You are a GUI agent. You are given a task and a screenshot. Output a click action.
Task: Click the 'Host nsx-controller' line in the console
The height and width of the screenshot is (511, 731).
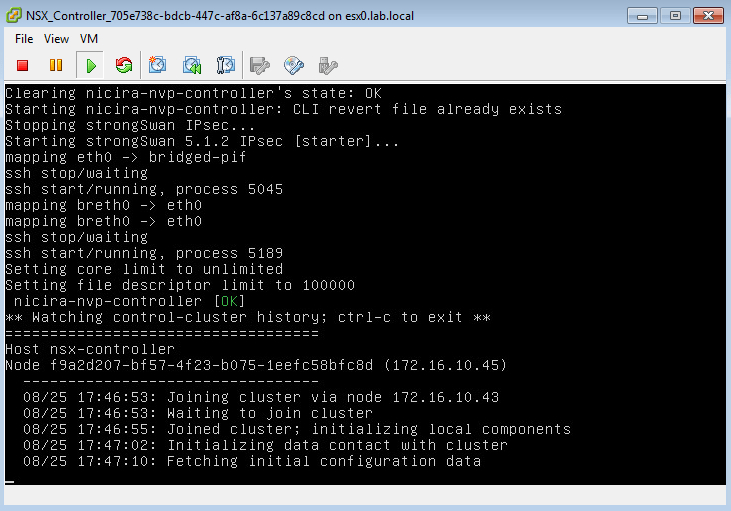[x=90, y=349]
